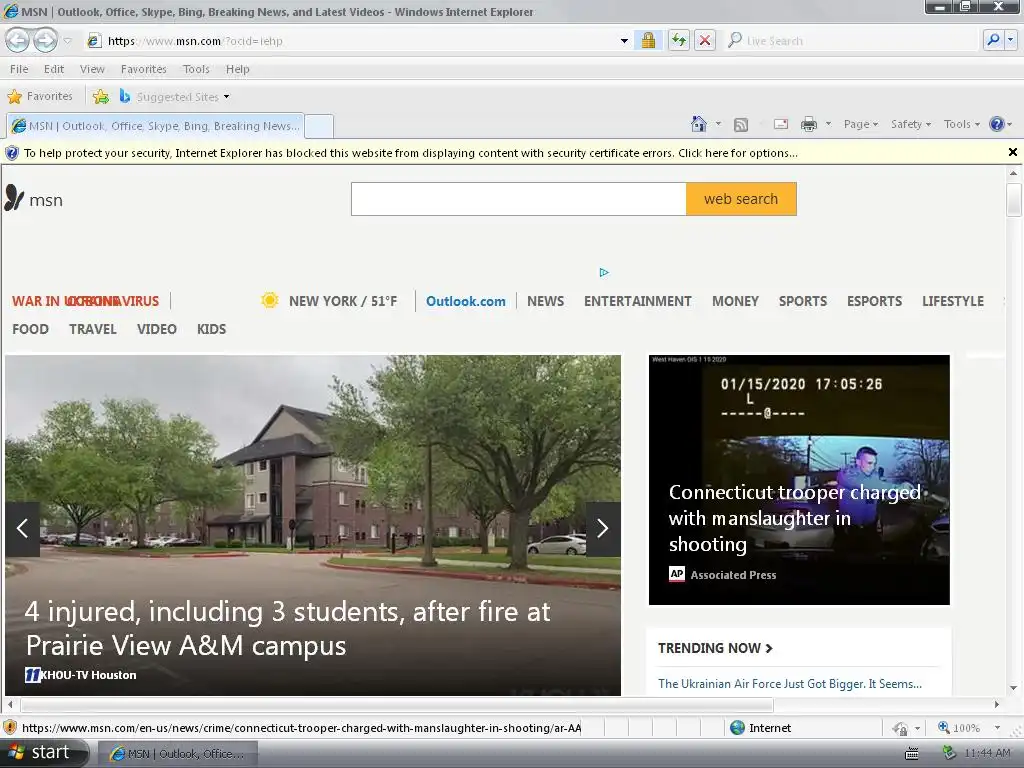Go to the ESPORTS section
Screen dimensions: 1024x768
coord(874,301)
